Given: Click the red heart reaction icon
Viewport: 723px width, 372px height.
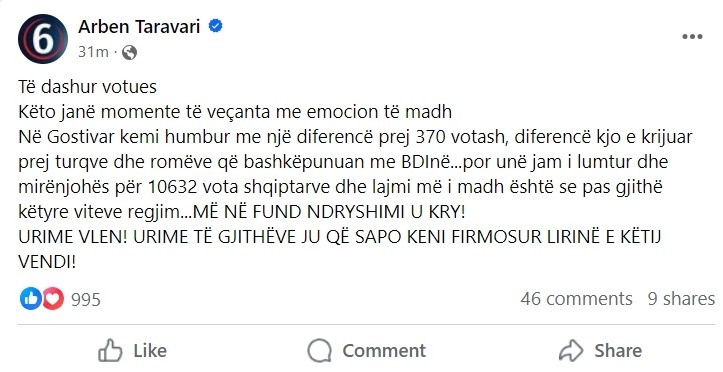Looking at the screenshot, I should coord(53,299).
